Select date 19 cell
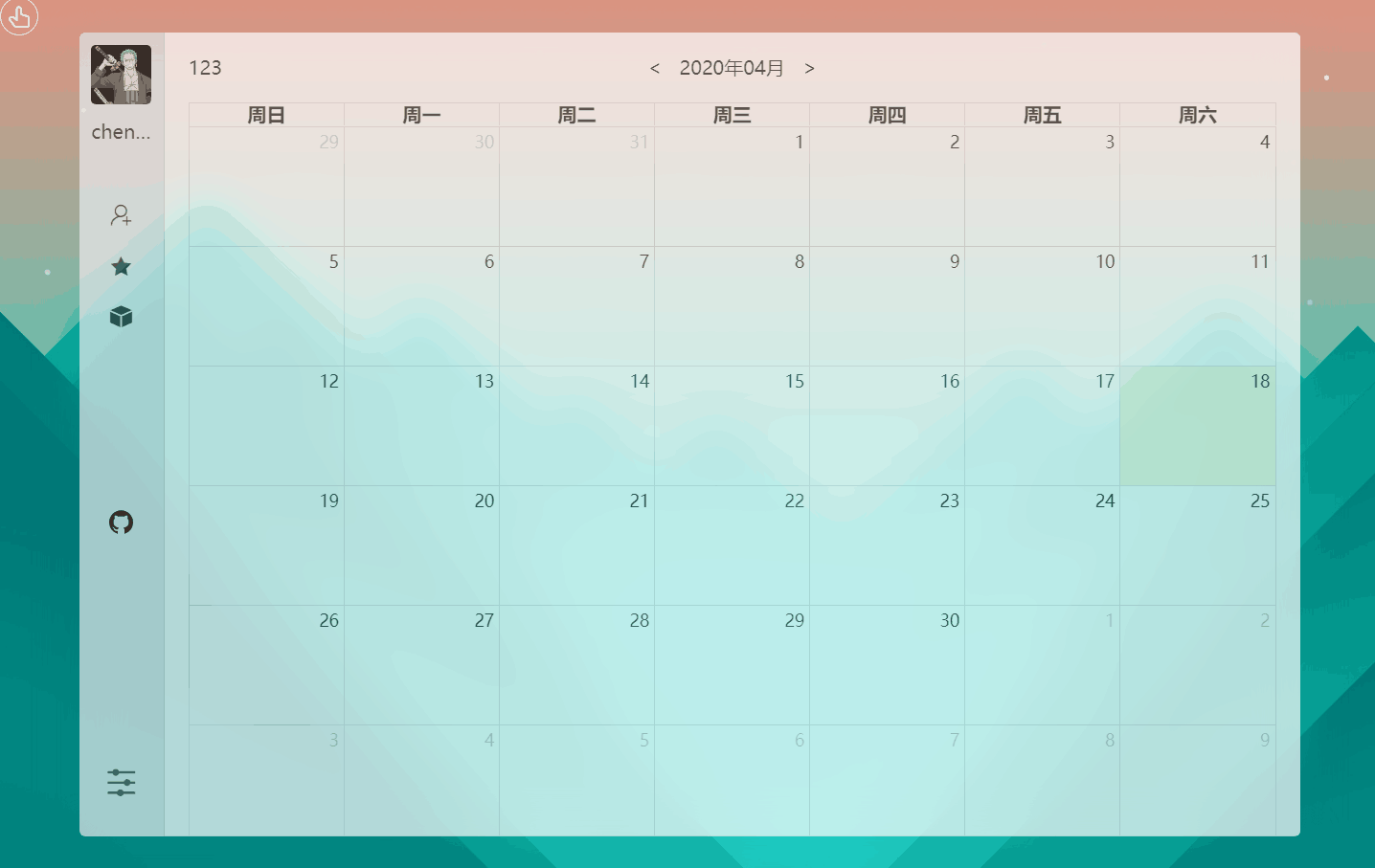 coord(266,545)
